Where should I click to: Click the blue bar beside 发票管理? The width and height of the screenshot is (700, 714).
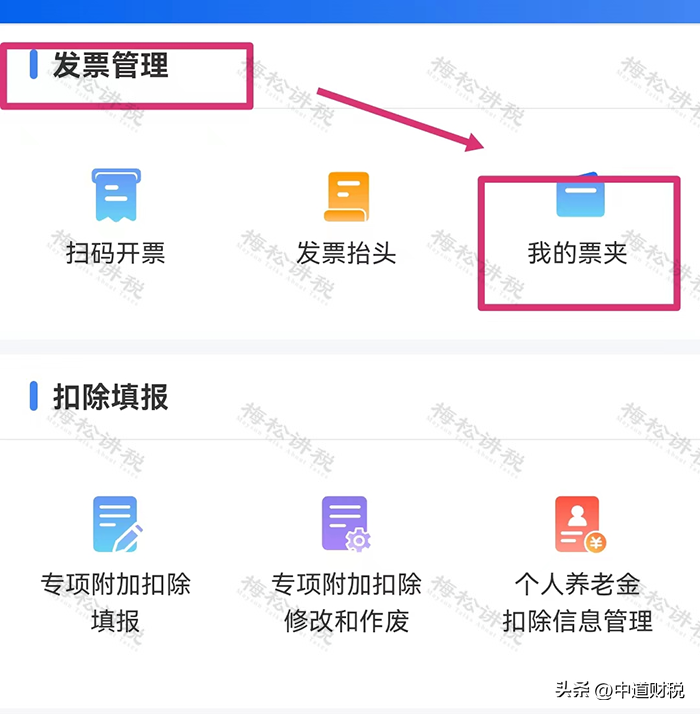tap(33, 65)
